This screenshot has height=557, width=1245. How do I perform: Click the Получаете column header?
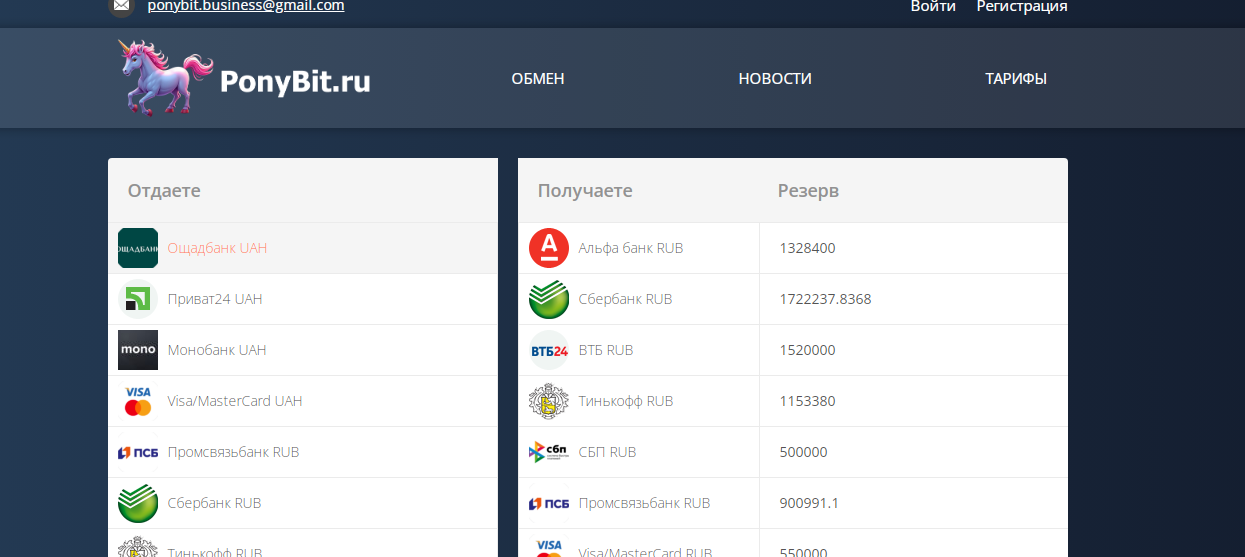click(x=585, y=191)
